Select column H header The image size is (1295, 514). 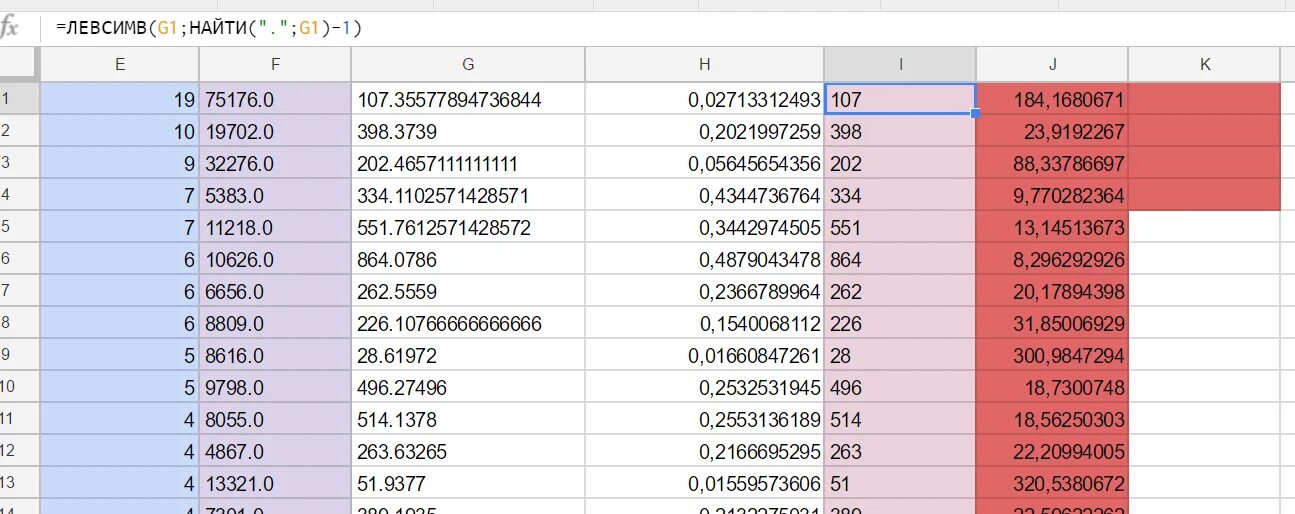pos(705,65)
